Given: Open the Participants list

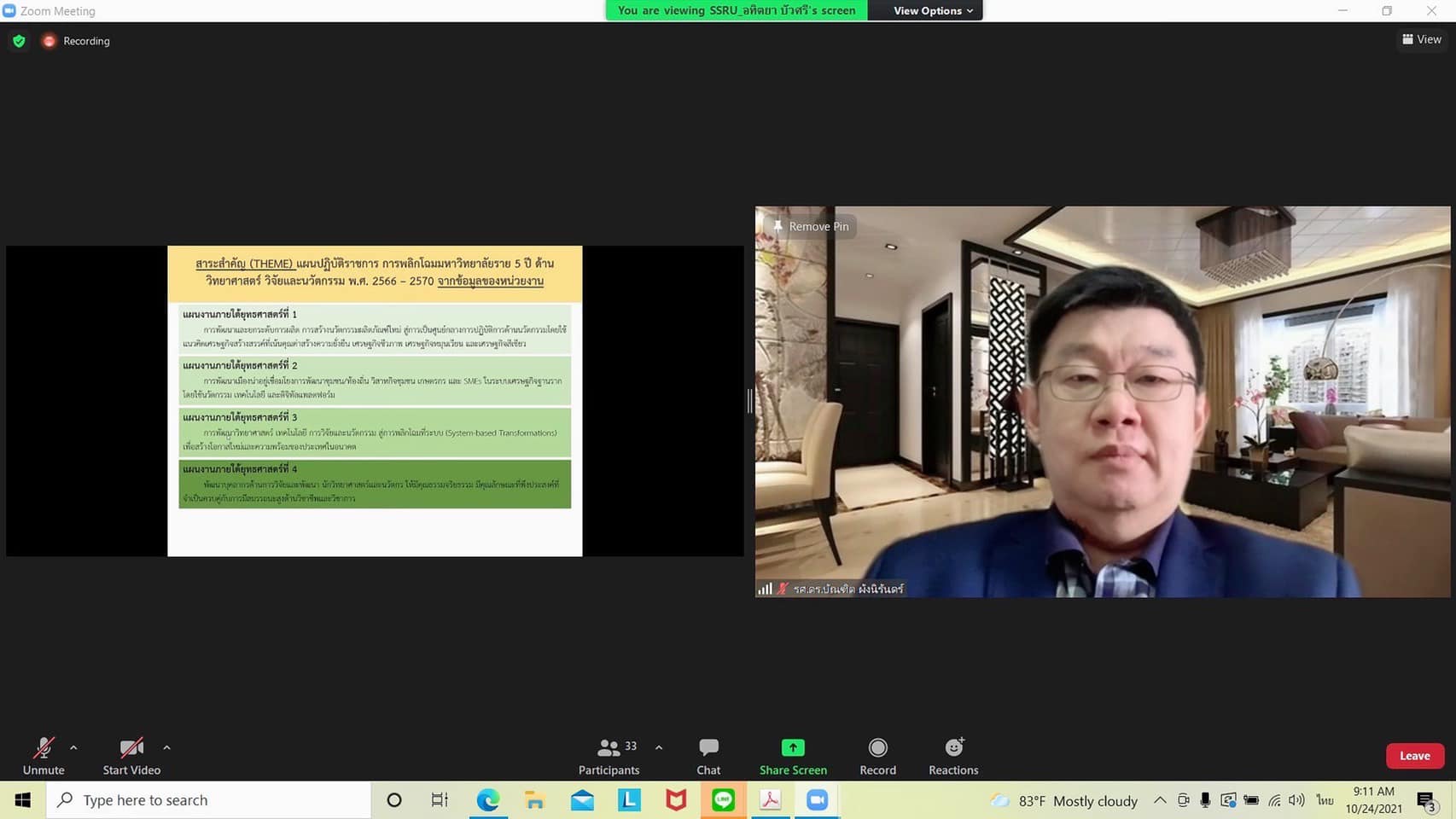Looking at the screenshot, I should click(609, 756).
